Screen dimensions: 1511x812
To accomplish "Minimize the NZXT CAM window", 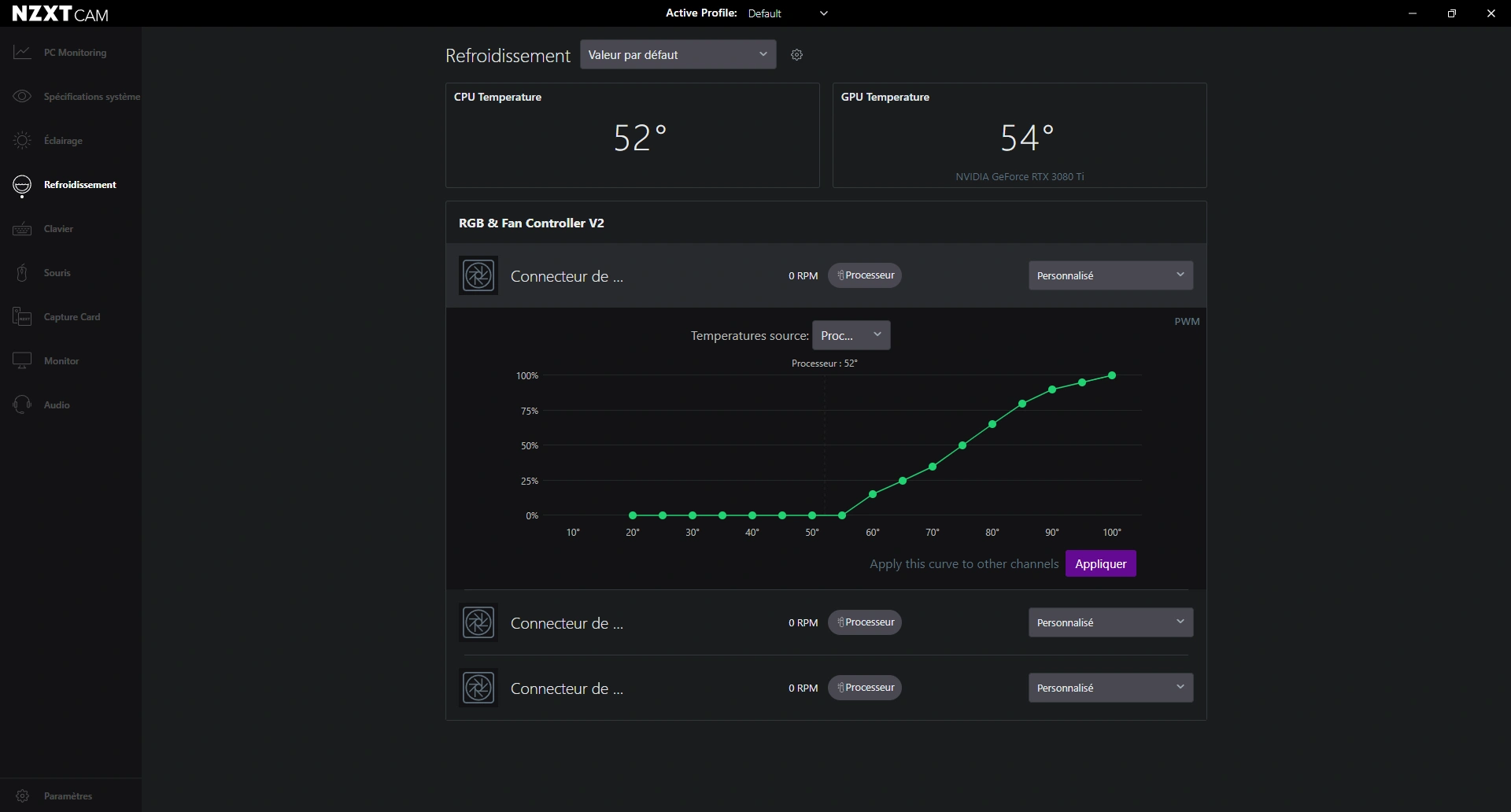I will pos(1413,13).
